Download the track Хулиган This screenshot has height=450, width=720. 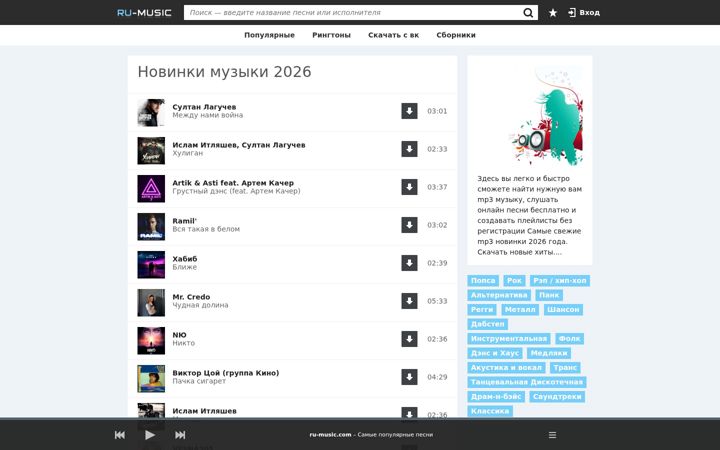409,149
